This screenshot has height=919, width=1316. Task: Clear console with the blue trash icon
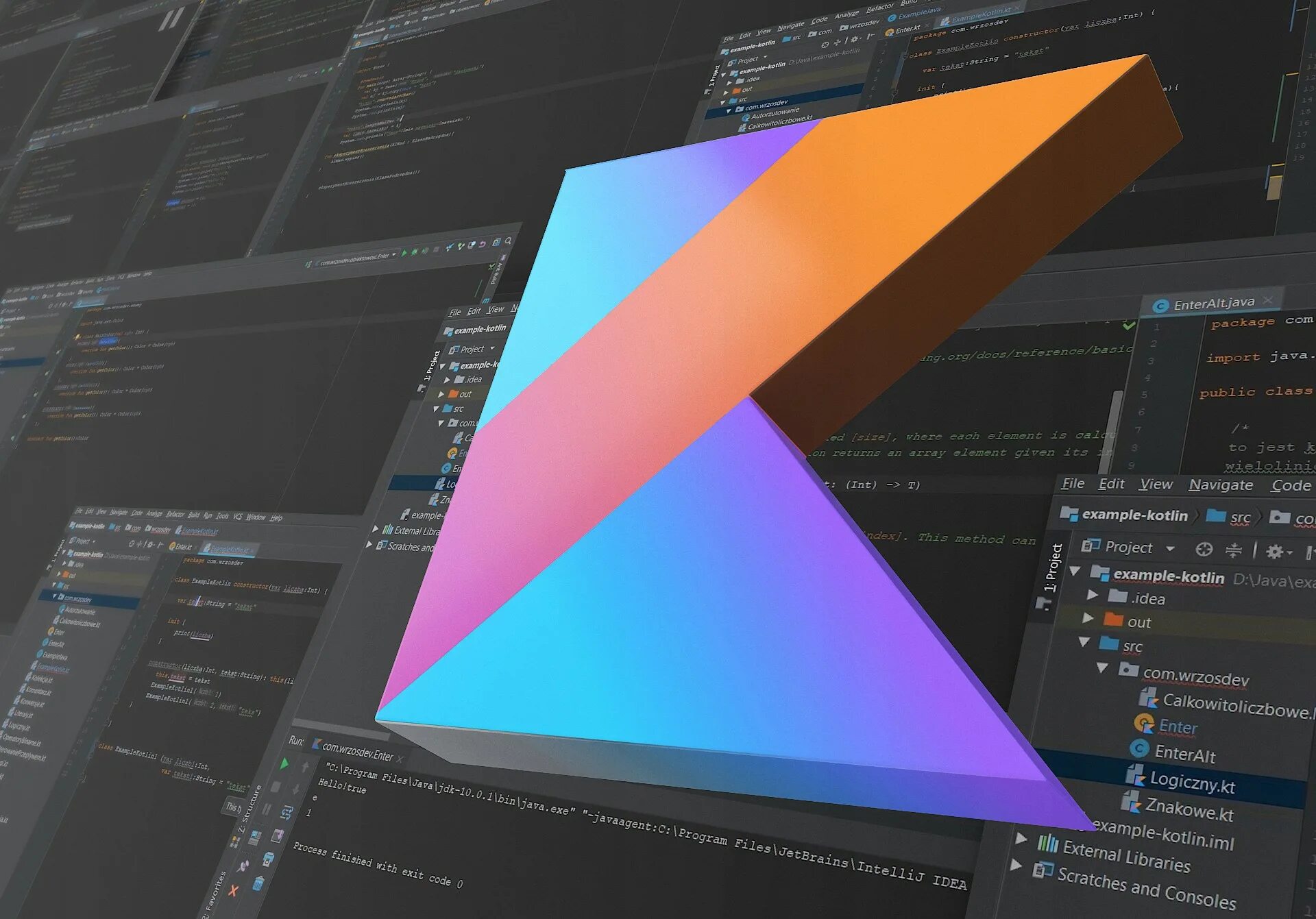click(x=258, y=883)
